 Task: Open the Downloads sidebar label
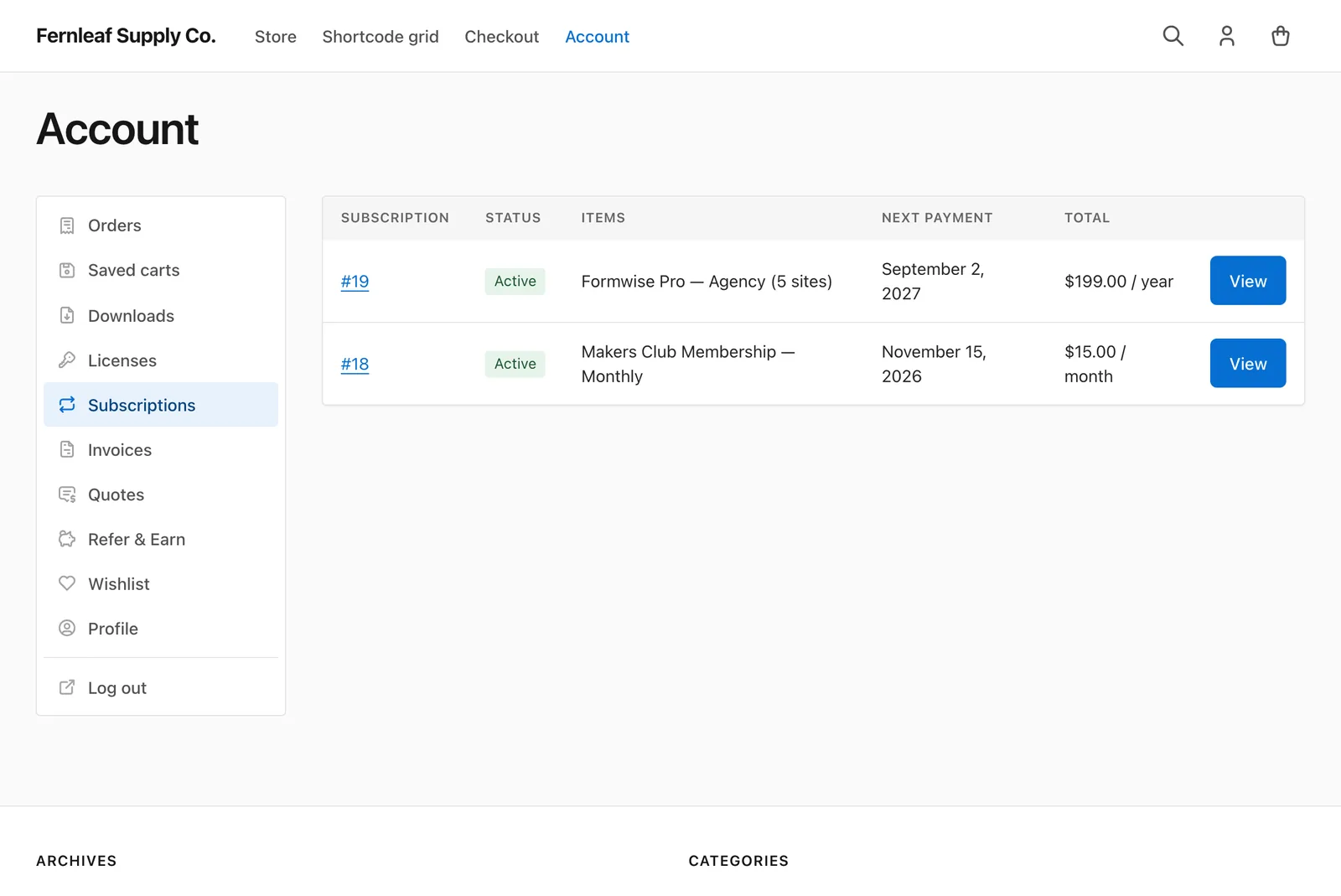pyautogui.click(x=131, y=316)
